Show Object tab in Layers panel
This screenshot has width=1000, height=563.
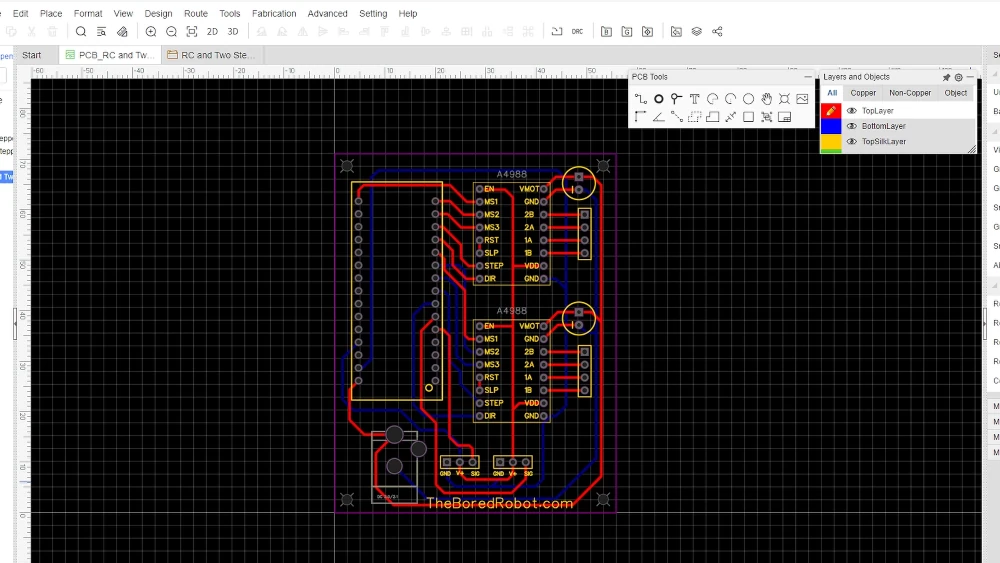tap(955, 93)
